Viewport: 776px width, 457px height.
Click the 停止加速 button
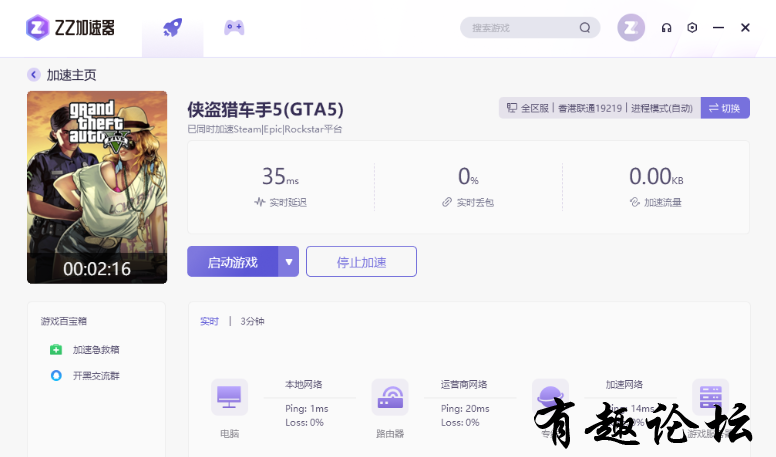361,261
